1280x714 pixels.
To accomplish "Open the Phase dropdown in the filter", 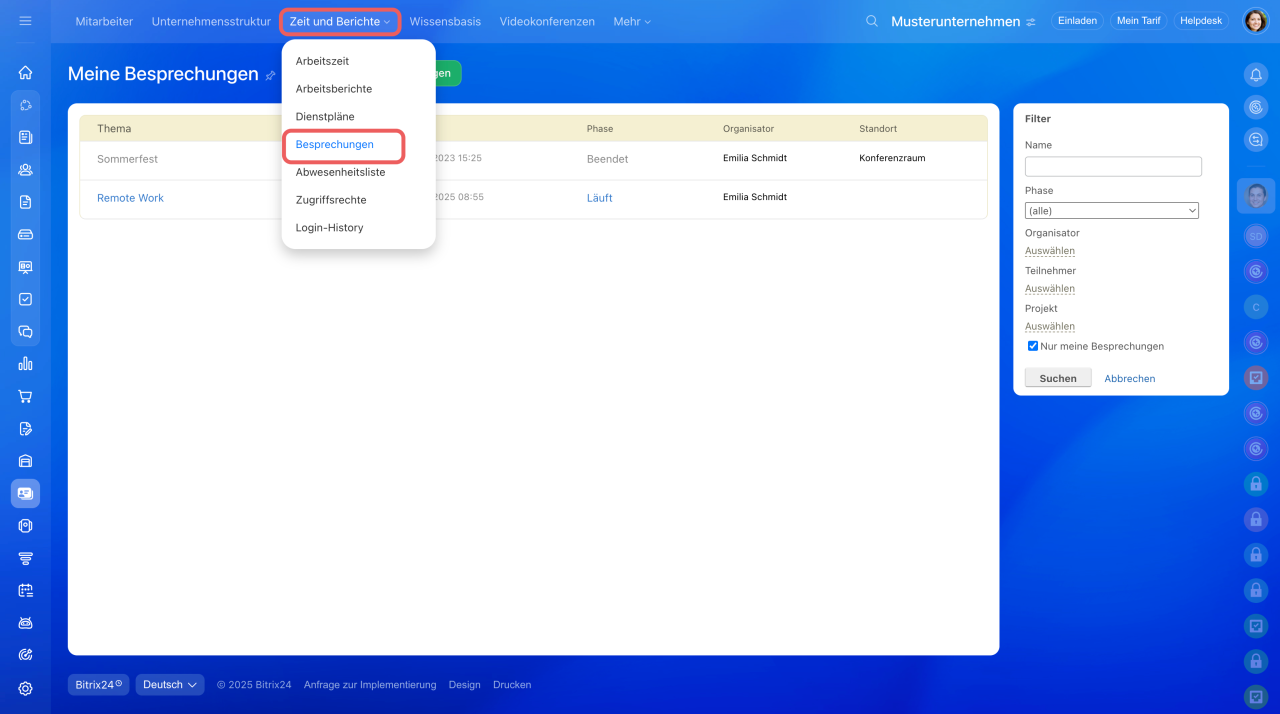I will coord(1112,211).
